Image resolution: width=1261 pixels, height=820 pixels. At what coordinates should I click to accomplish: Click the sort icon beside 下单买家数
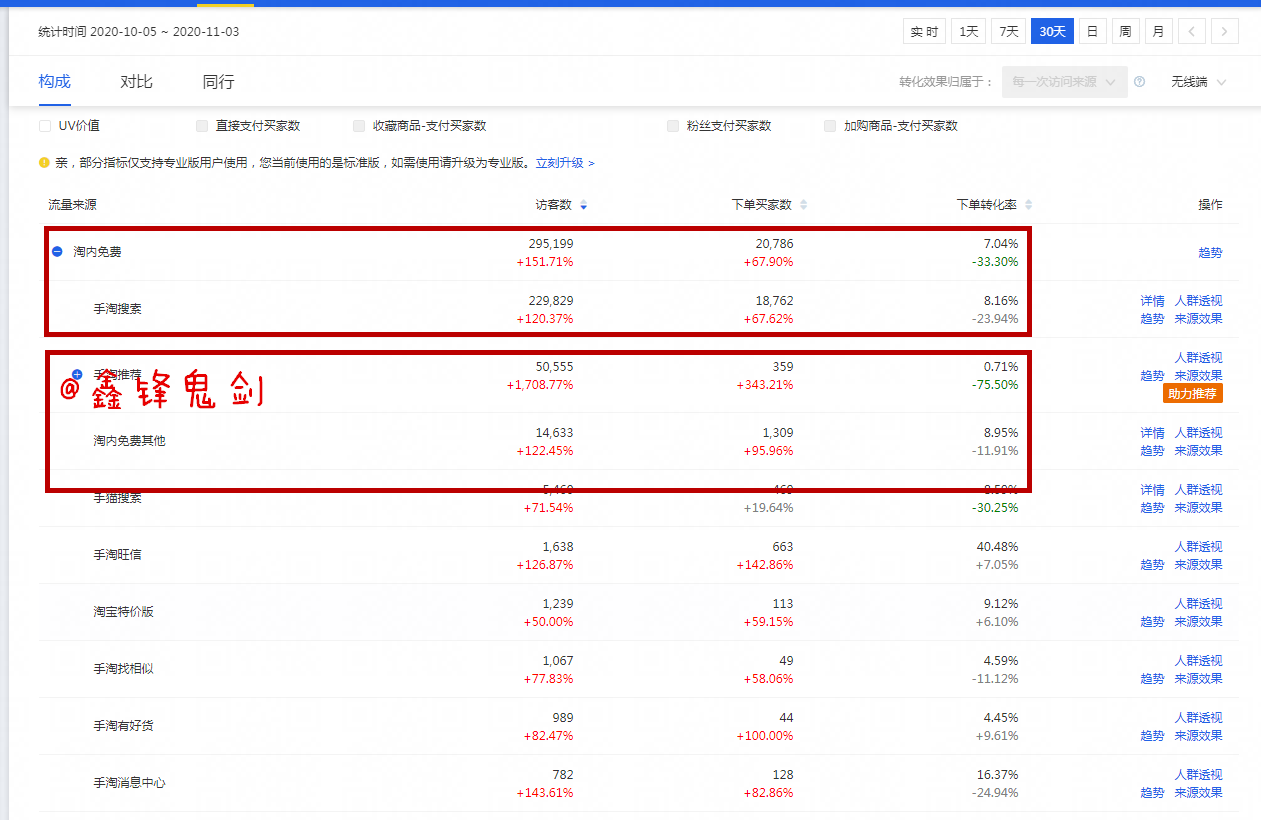803,205
